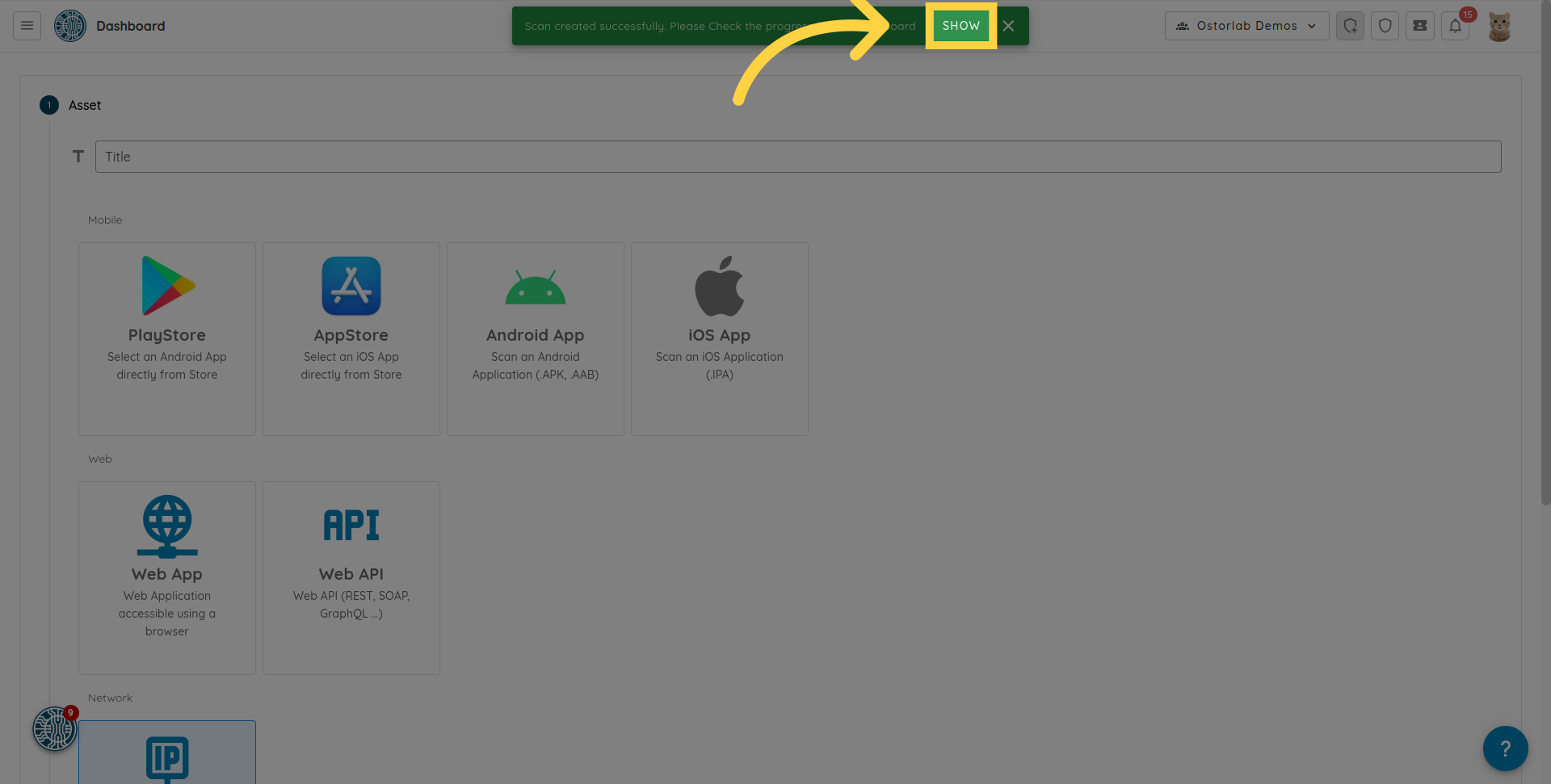Dismiss the scan created notification
The width and height of the screenshot is (1551, 784).
[1008, 26]
